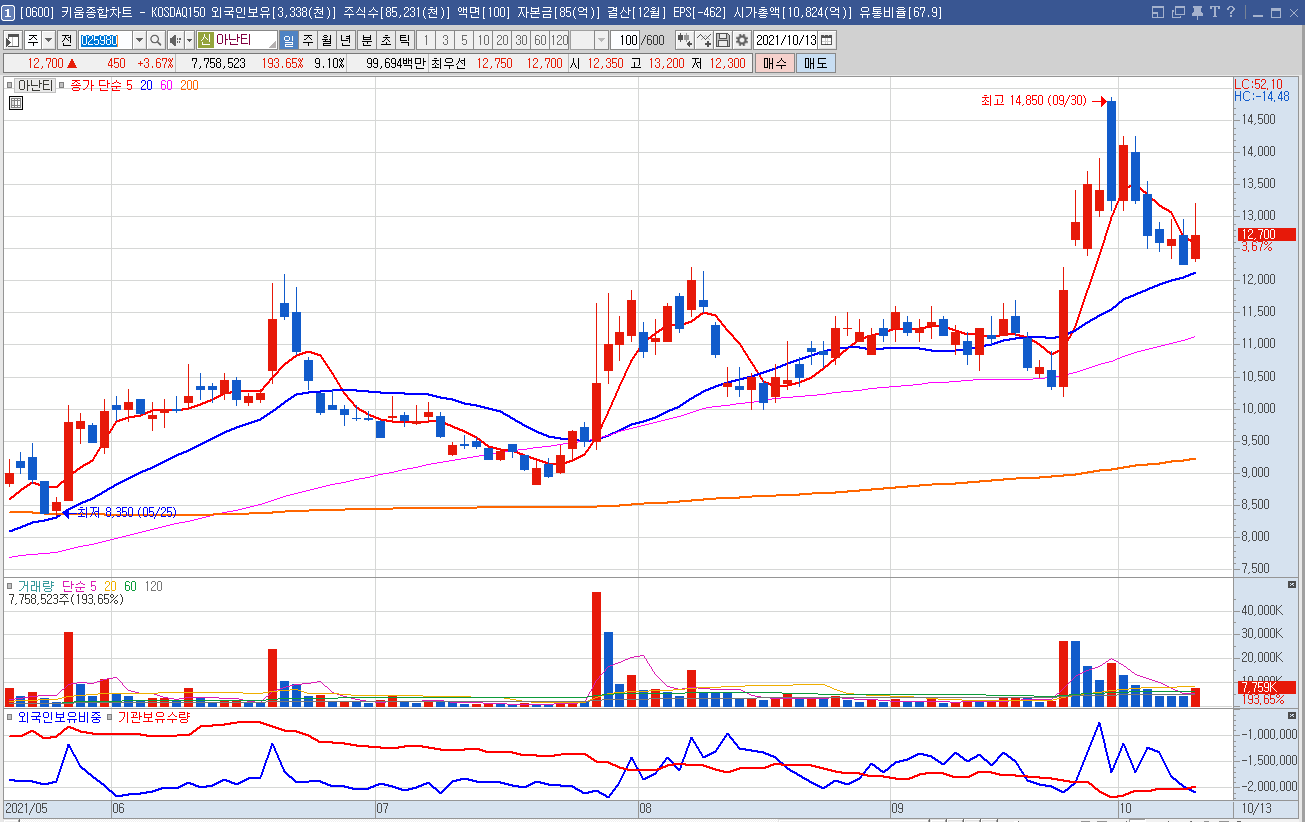Open the stock code history dropdown arrow
Screen dimensions: 1305x822
pos(139,40)
